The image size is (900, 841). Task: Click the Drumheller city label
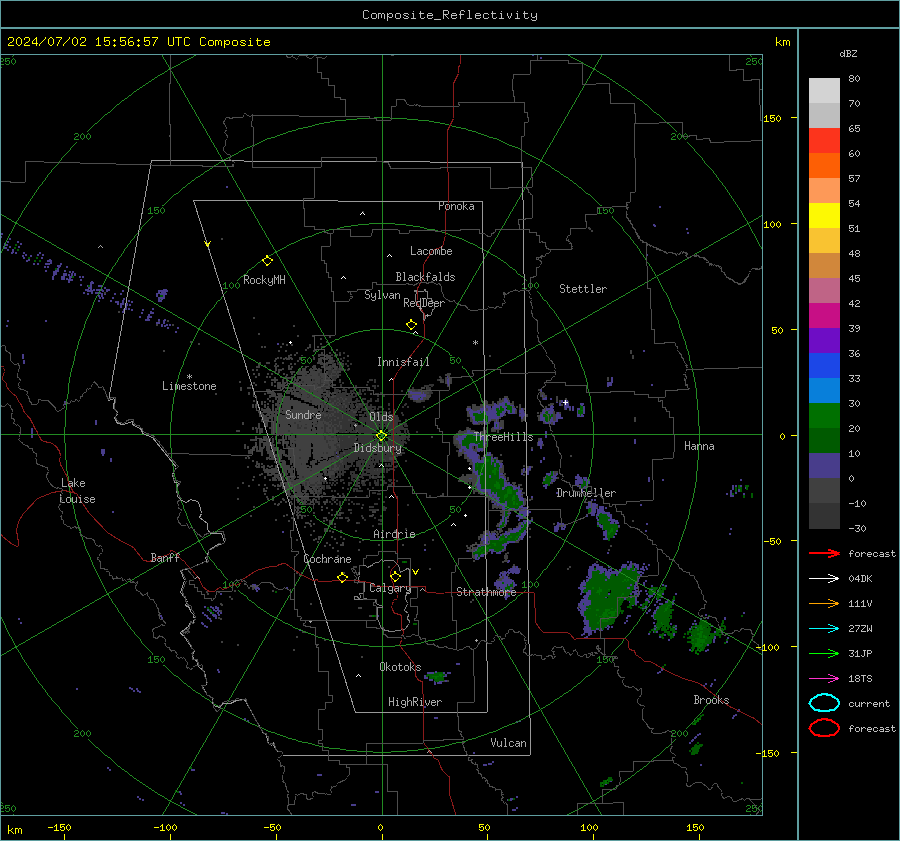[585, 493]
